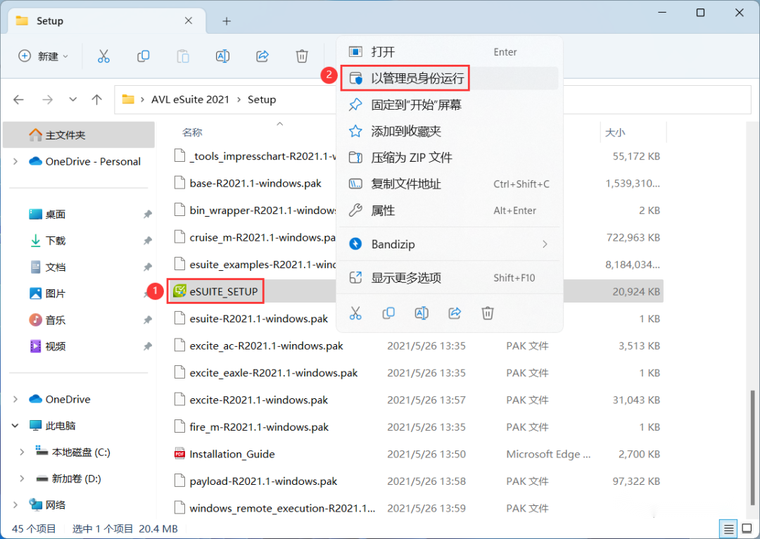Image resolution: width=760 pixels, height=539 pixels.
Task: Click the vertical scrollbar of the file list
Action: pos(752,446)
